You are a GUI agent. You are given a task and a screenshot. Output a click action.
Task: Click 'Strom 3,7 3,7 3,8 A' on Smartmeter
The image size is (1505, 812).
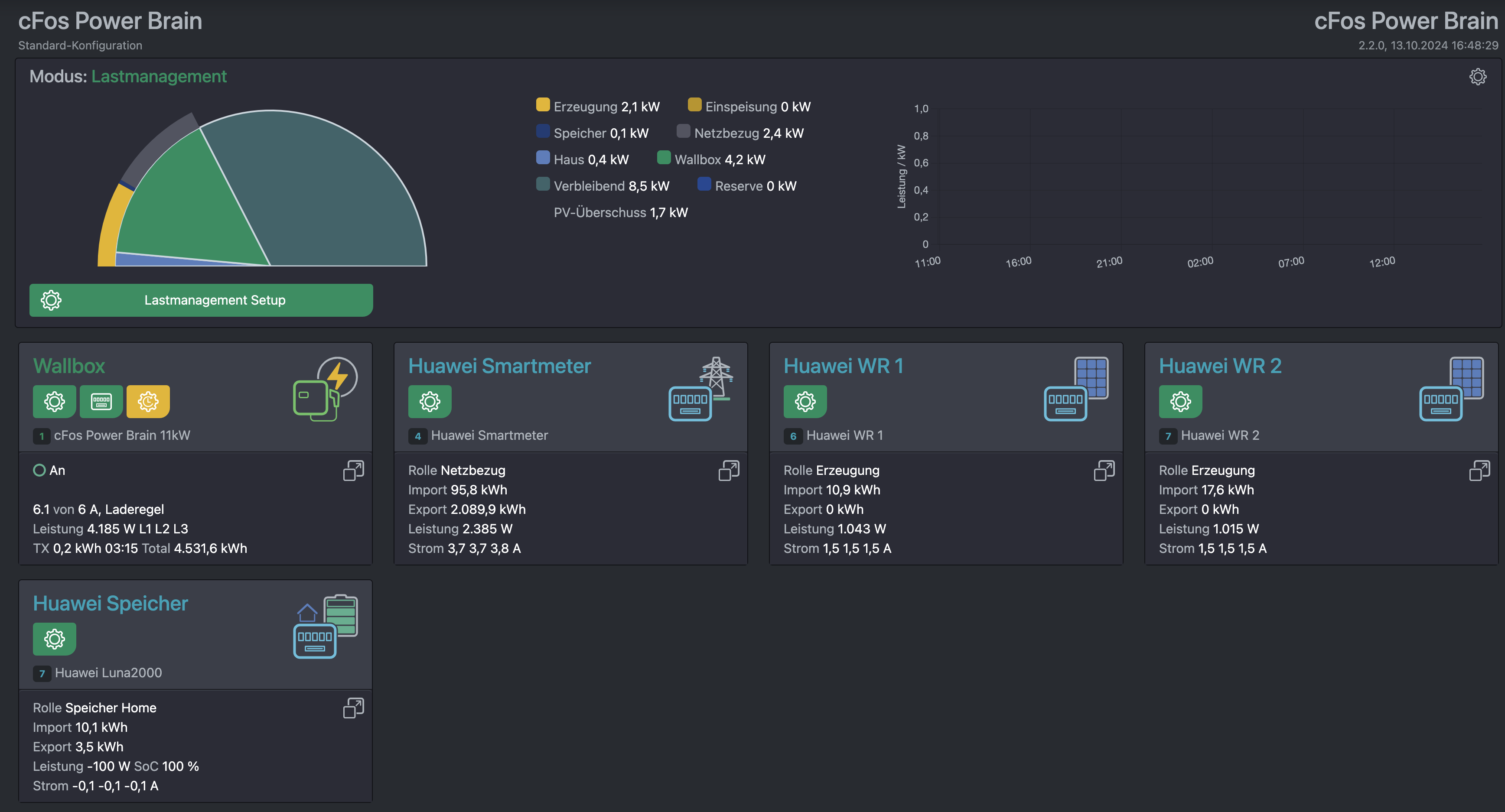[x=465, y=548]
